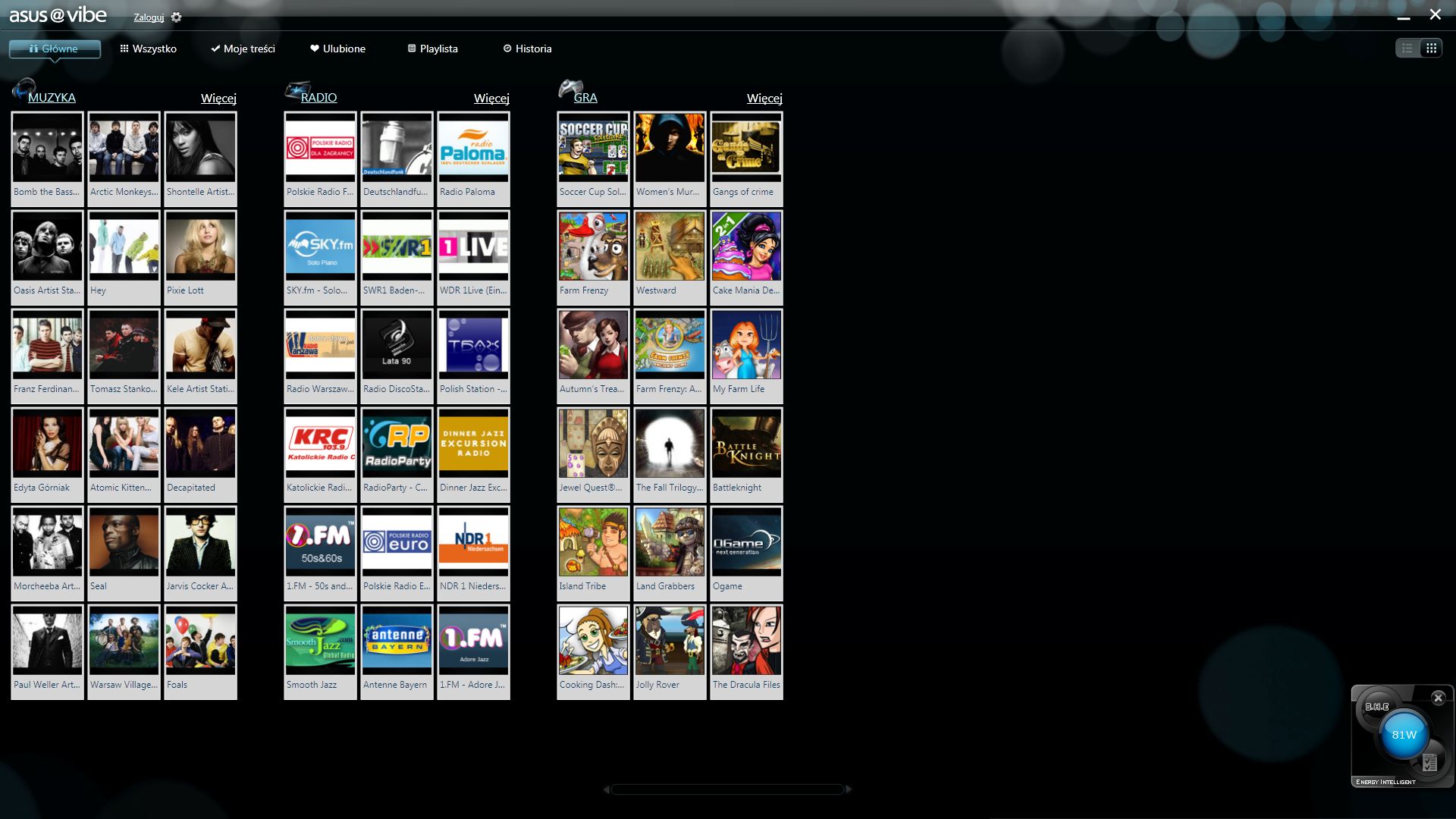This screenshot has width=1456, height=819.
Task: Open the RADIO category link
Action: [x=318, y=98]
